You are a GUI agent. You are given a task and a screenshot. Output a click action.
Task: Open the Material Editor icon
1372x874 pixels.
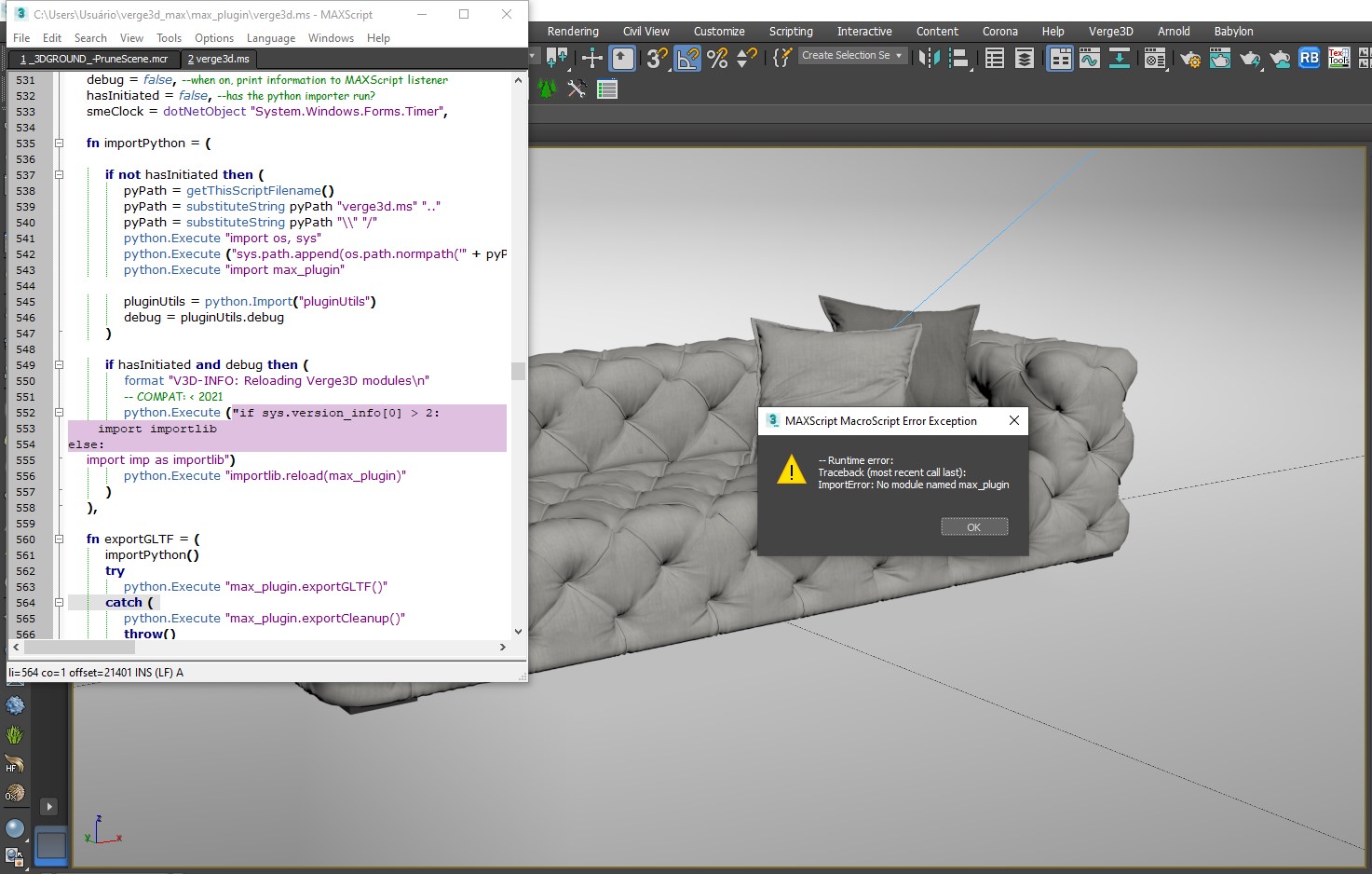pyautogui.click(x=1155, y=58)
